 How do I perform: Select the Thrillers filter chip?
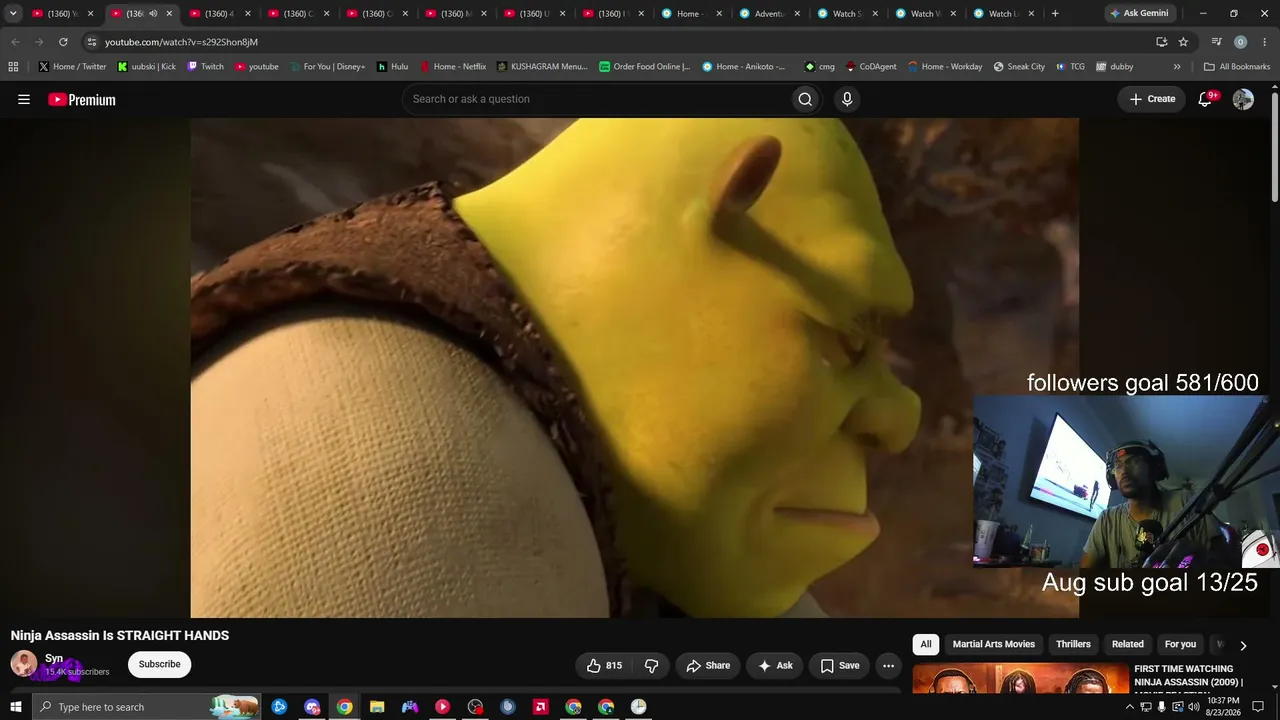pos(1073,644)
